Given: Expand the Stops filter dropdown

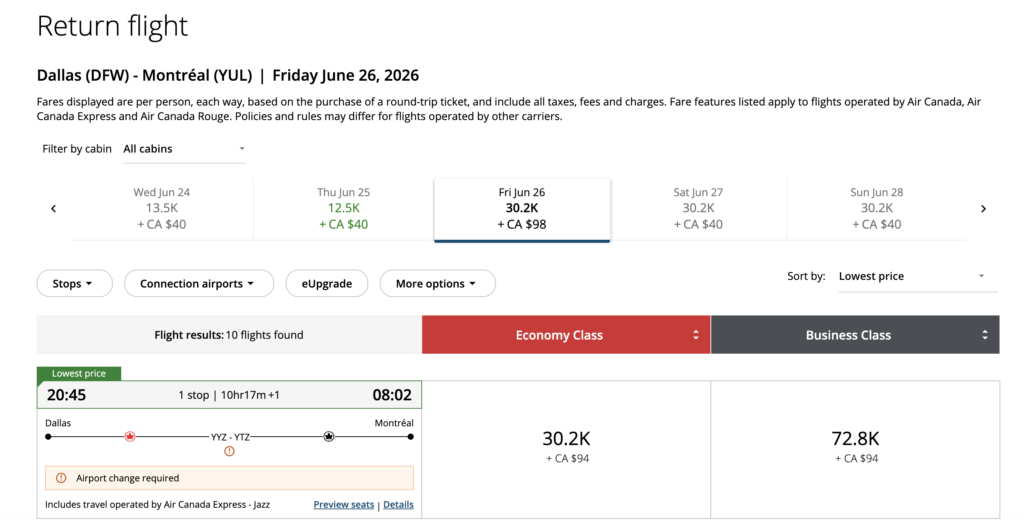Looking at the screenshot, I should (74, 284).
